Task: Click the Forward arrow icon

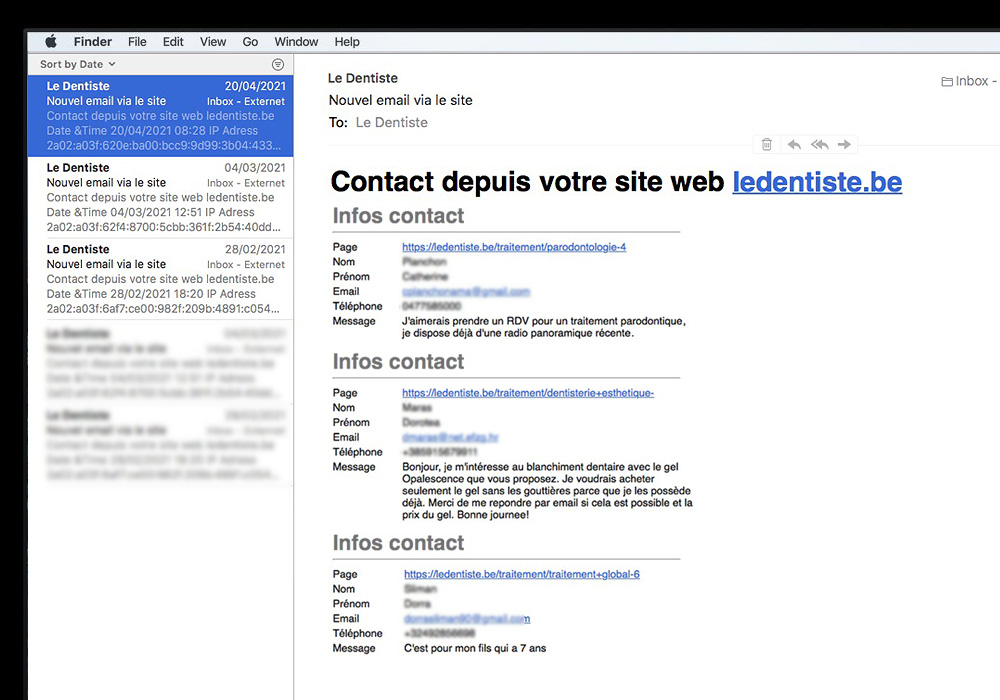Action: [844, 145]
